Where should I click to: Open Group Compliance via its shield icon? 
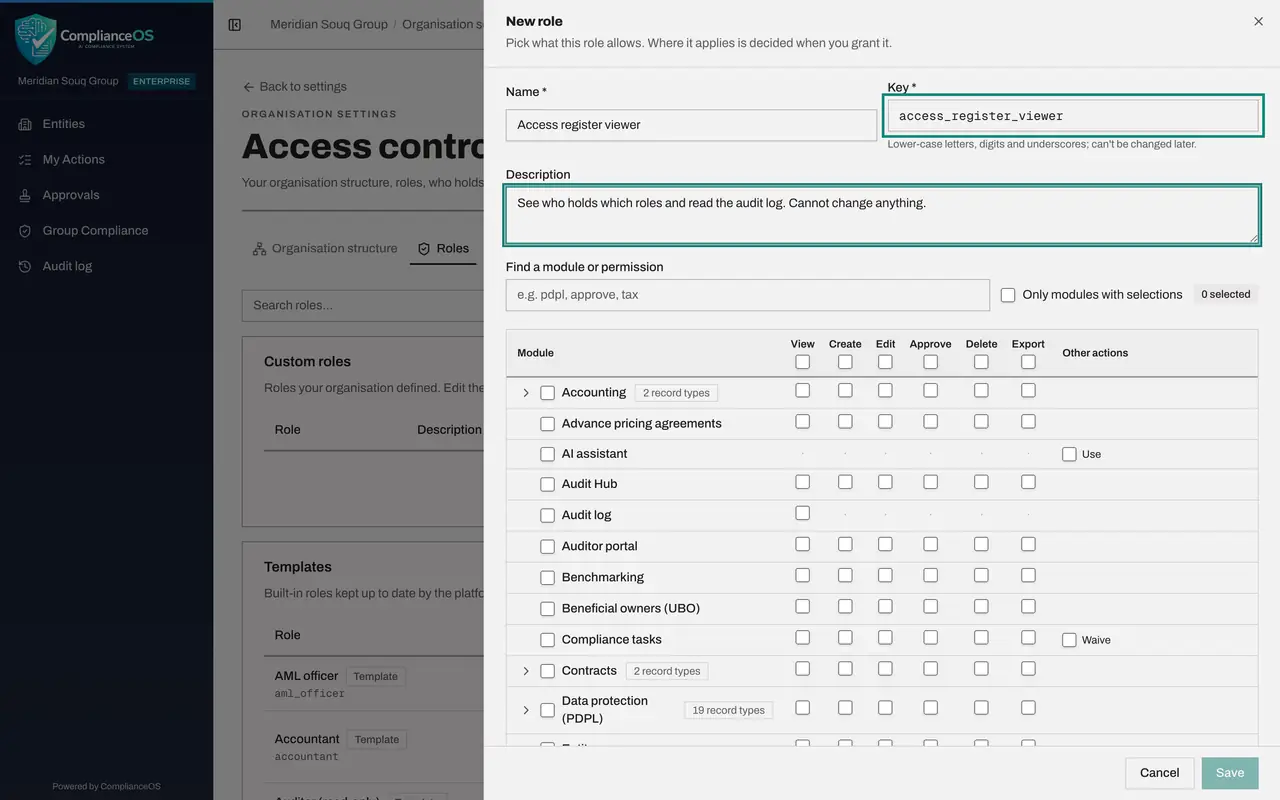click(25, 231)
